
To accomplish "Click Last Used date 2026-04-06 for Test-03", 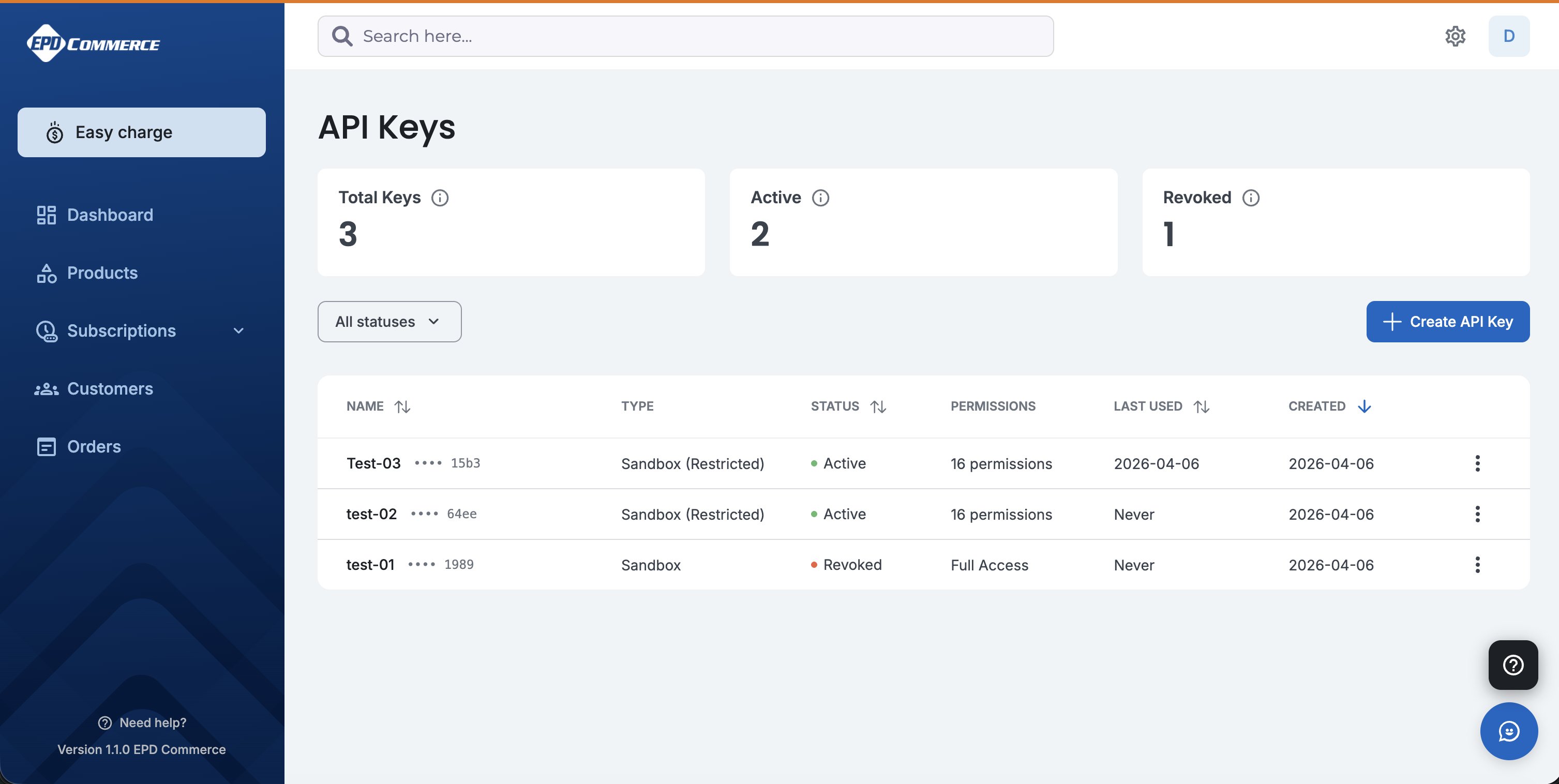I will 1156,463.
